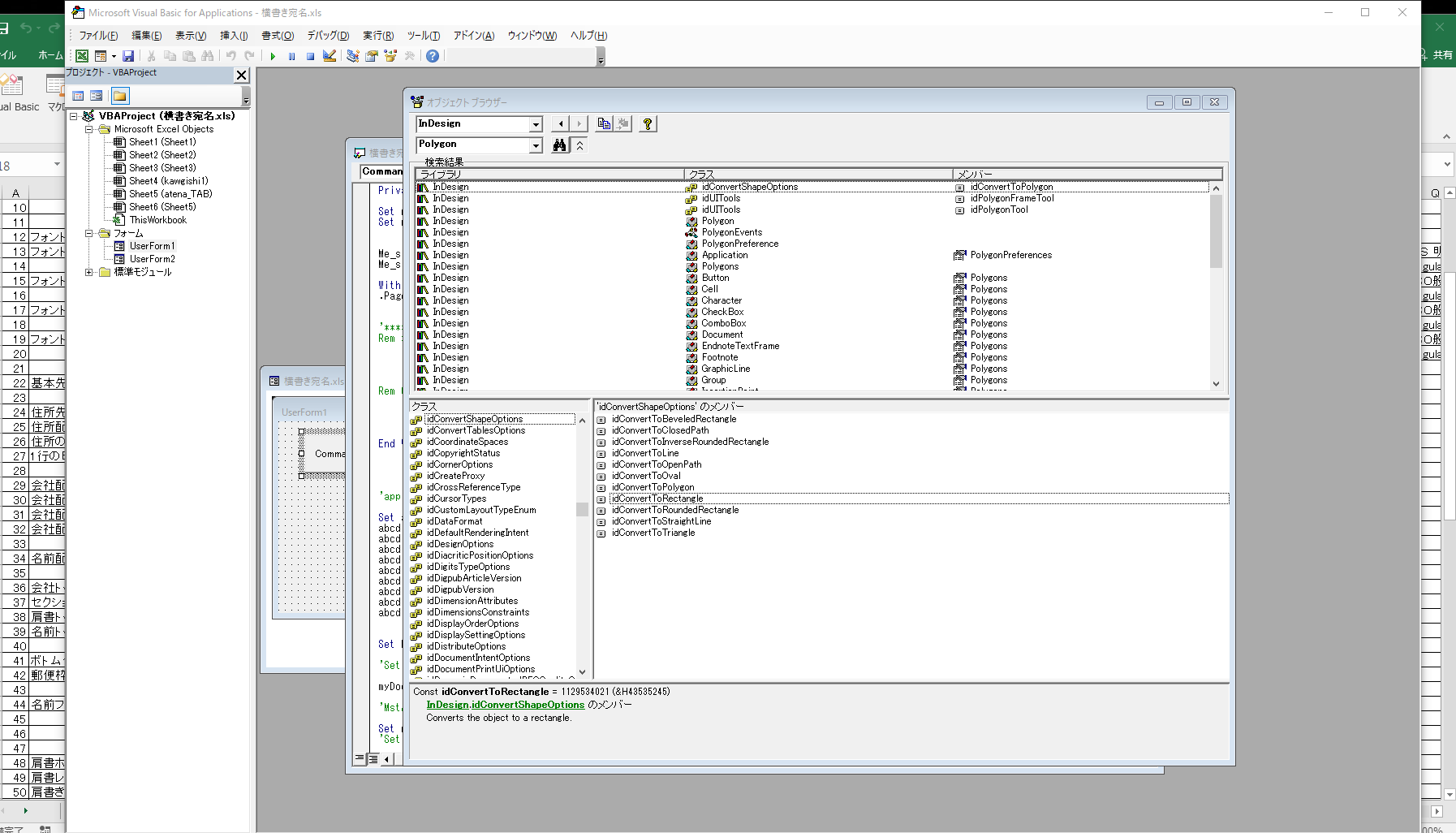The image size is (1456, 833).
Task: Open the Properties Window toolbar icon
Action: pyautogui.click(x=372, y=56)
